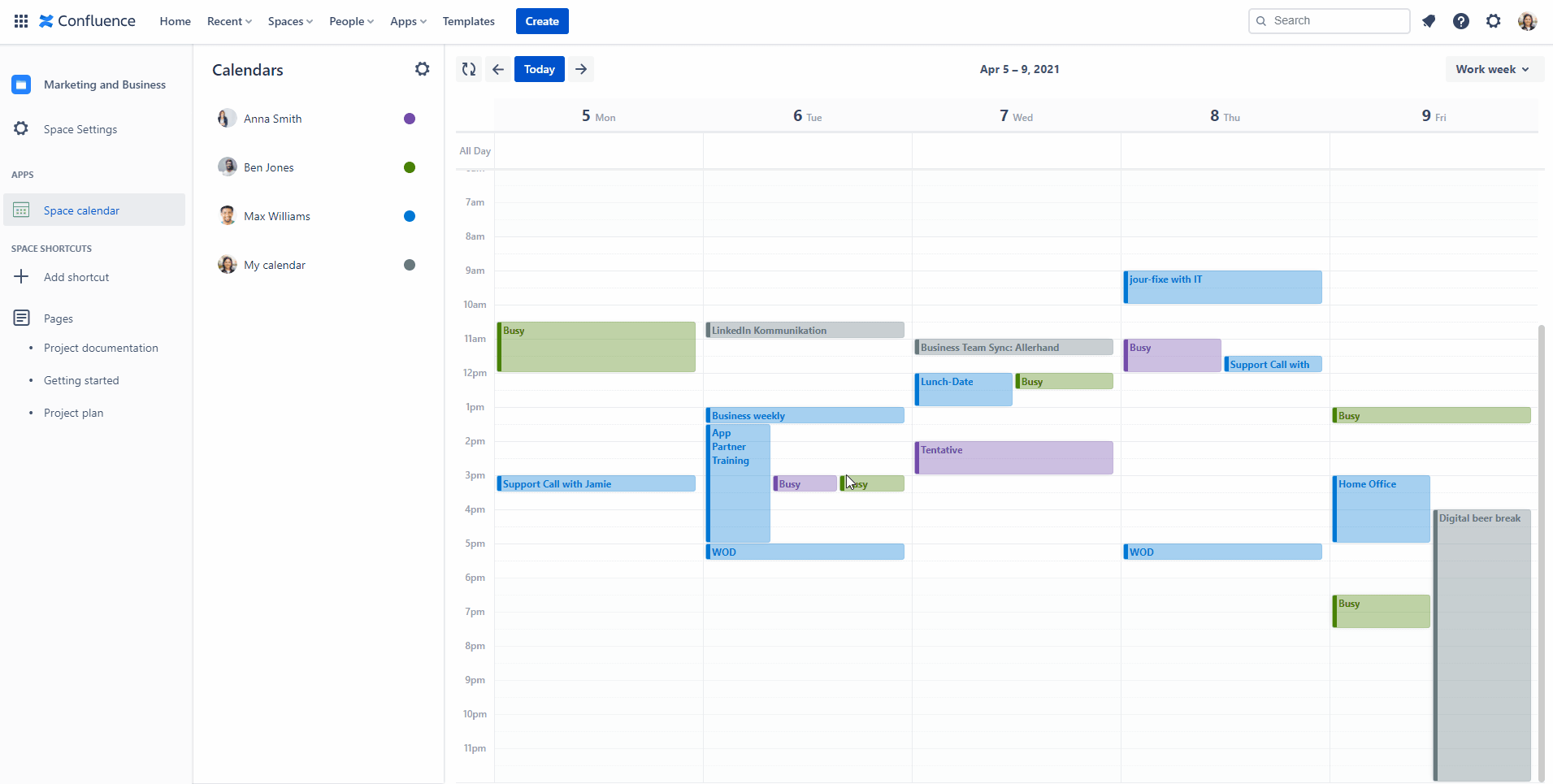Image resolution: width=1553 pixels, height=784 pixels.
Task: Jump to today with the Today button
Action: pos(539,69)
